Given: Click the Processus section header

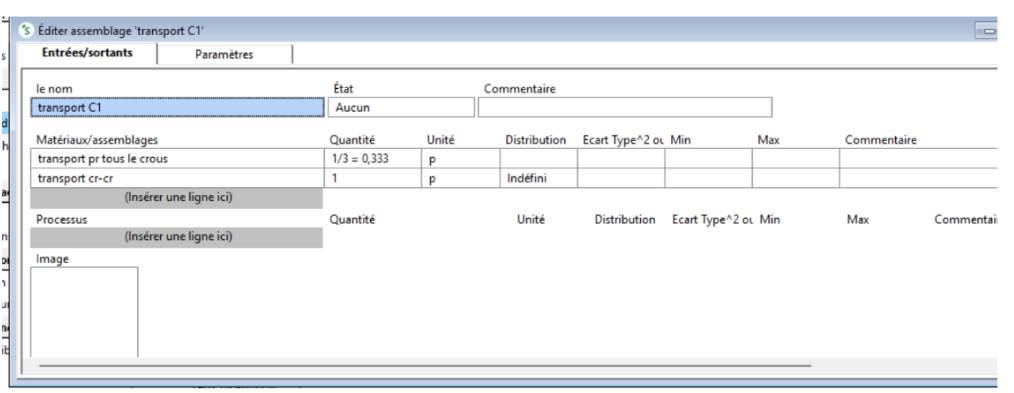Looking at the screenshot, I should point(61,220).
